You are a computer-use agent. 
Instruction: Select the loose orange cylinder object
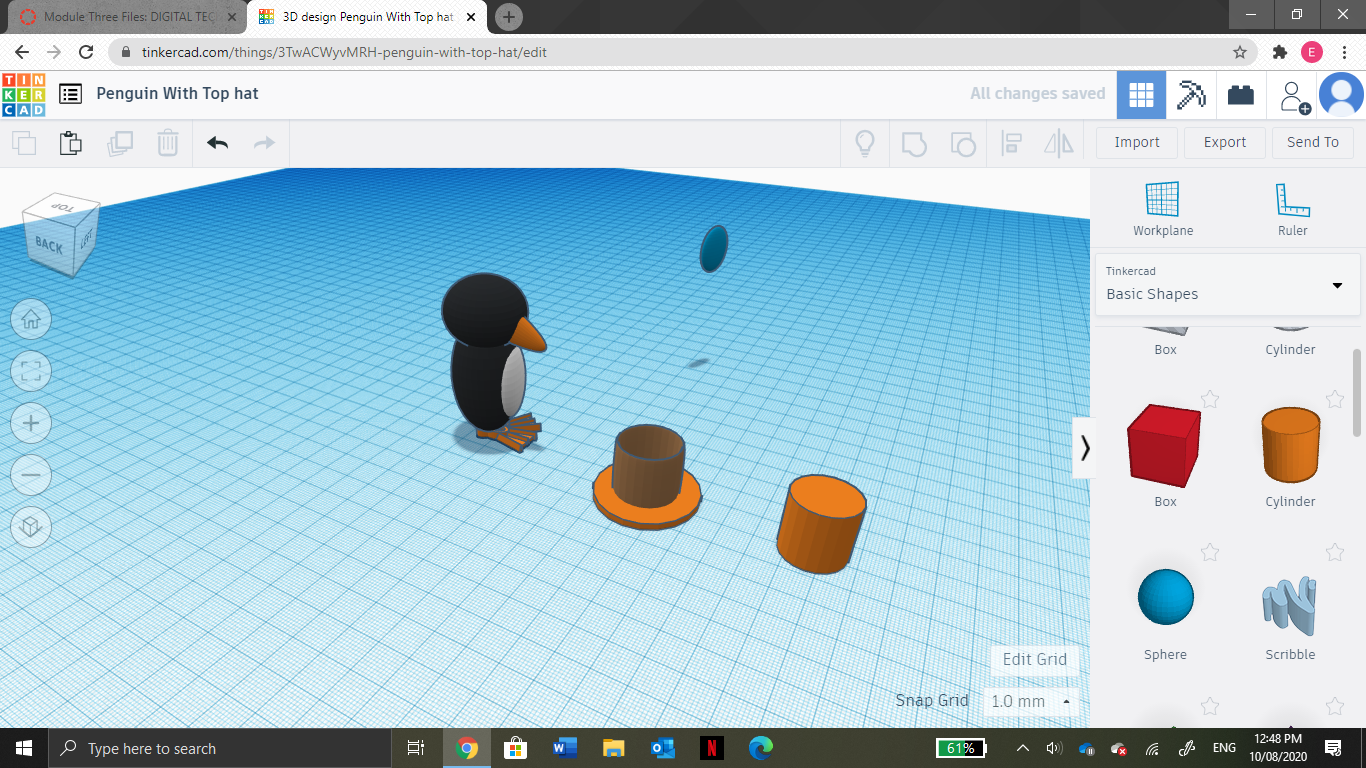tap(821, 525)
